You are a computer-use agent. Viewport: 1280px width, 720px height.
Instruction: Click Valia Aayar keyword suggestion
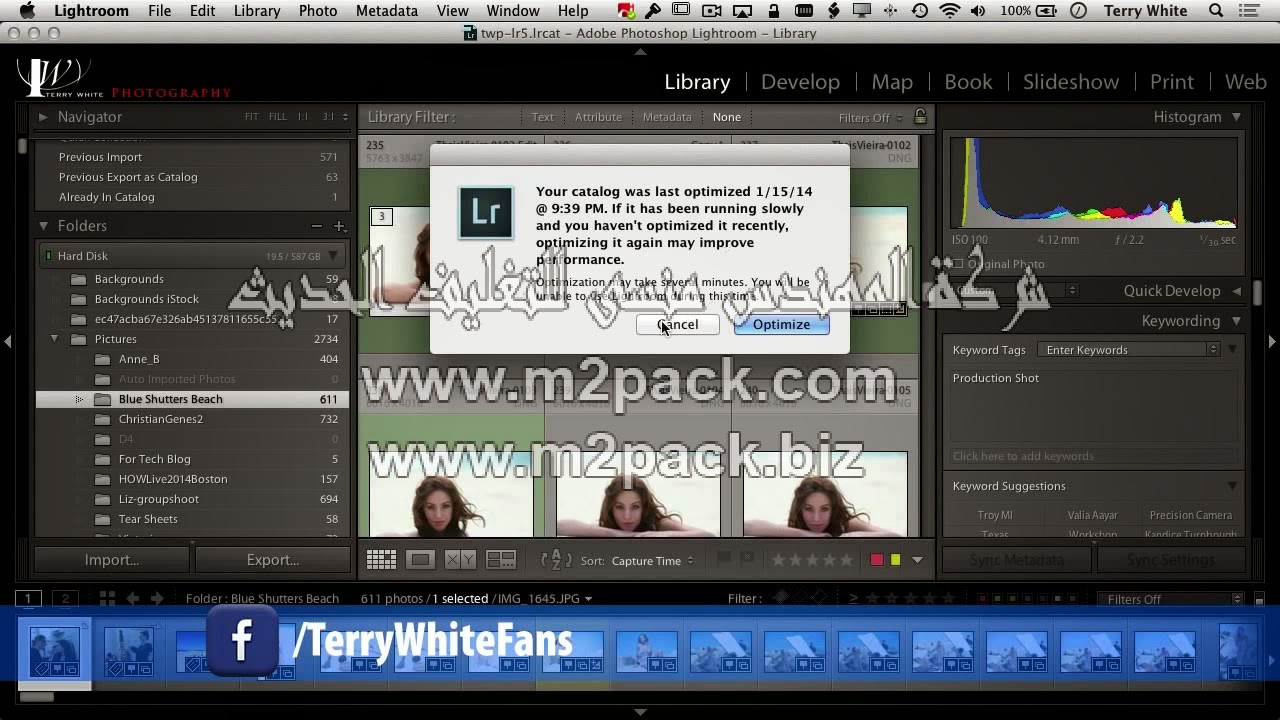point(1092,515)
